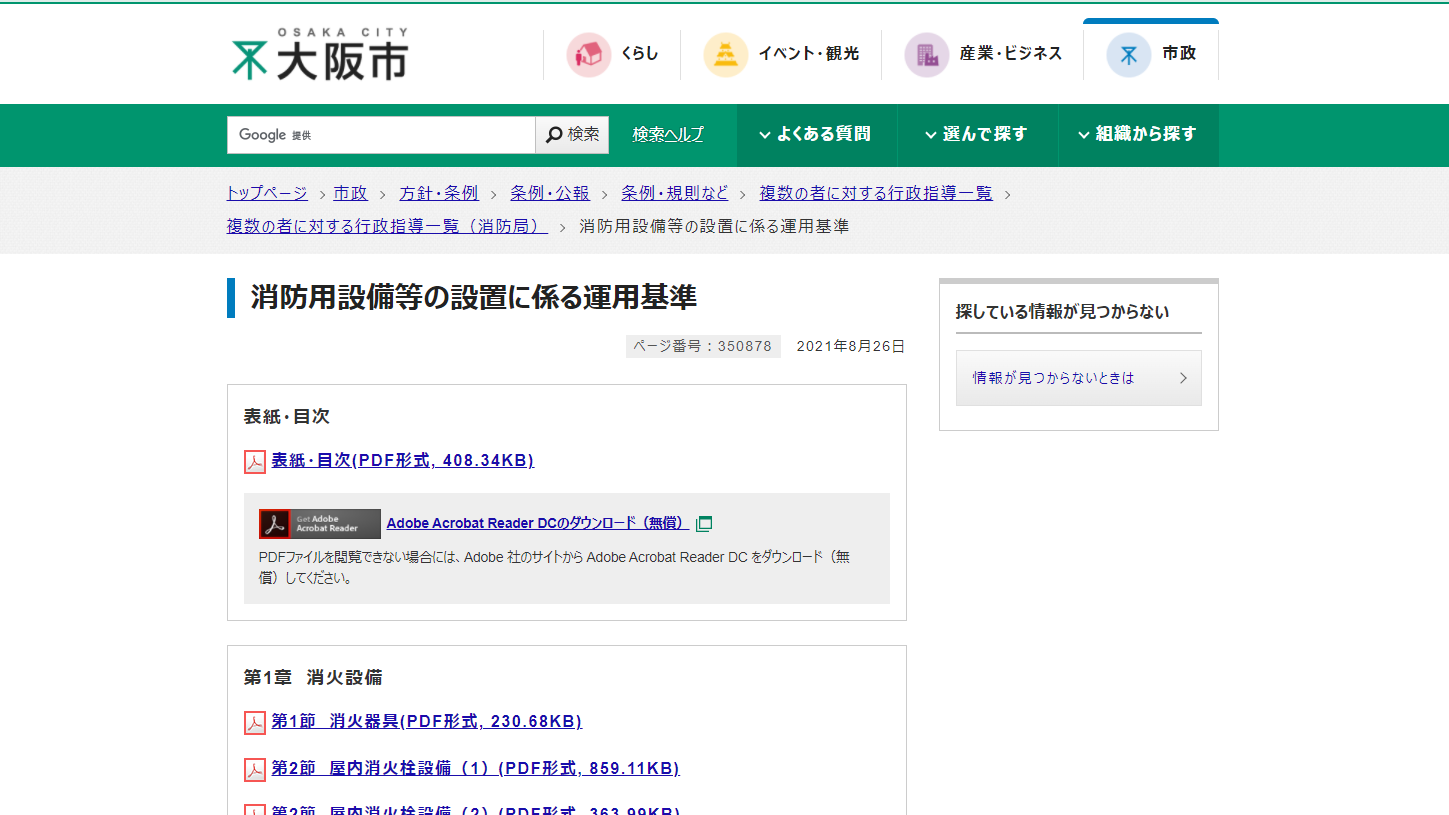
Task: Click the new-window icon after Adobe download link
Action: click(x=704, y=523)
